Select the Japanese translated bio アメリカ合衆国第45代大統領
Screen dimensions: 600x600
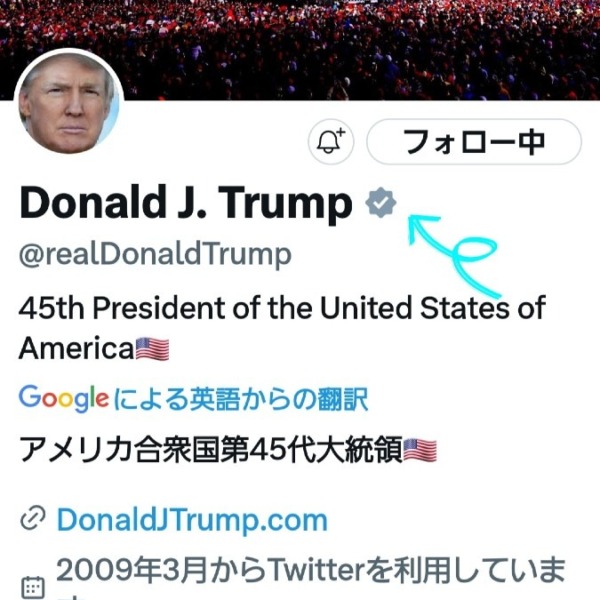[211, 449]
